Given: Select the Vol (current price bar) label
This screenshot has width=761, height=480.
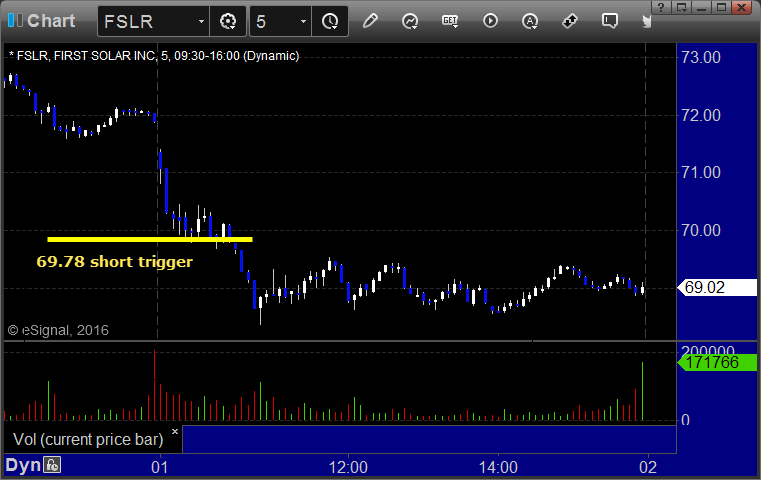Looking at the screenshot, I should point(88,439).
